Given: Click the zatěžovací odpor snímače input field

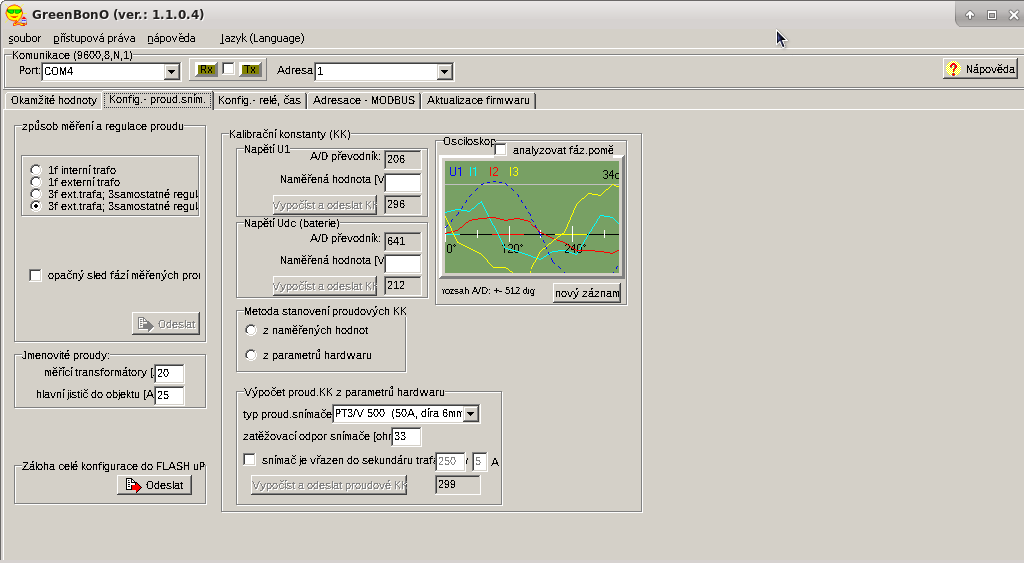Looking at the screenshot, I should (x=406, y=436).
